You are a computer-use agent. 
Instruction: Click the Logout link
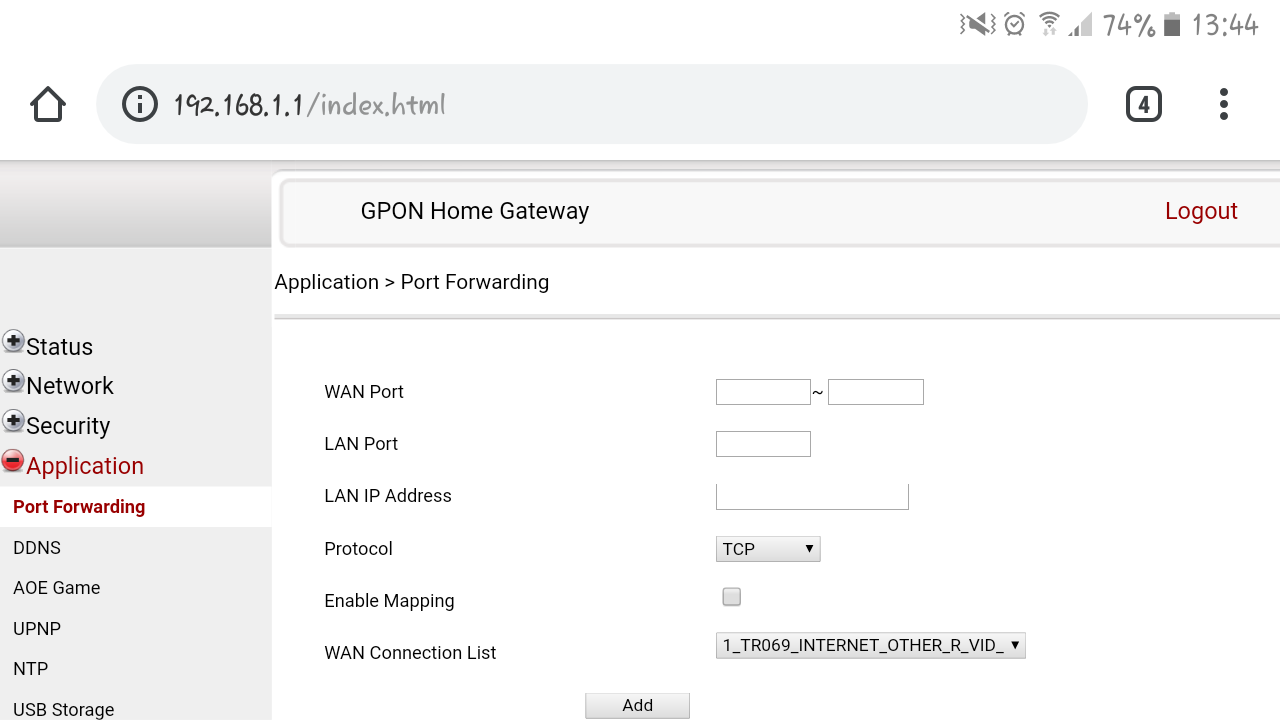coord(1201,211)
